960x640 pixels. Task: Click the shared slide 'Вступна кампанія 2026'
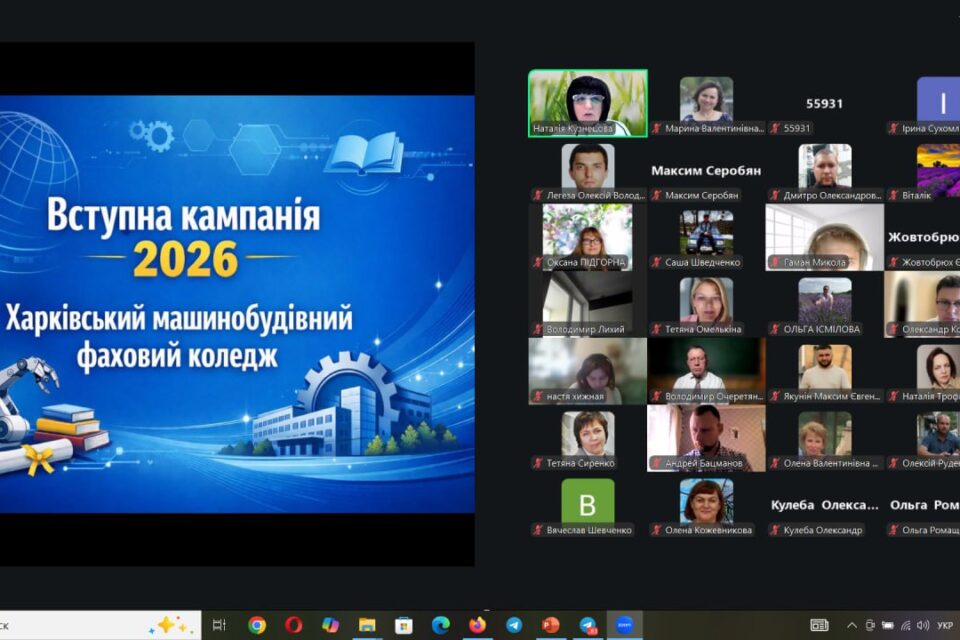237,304
